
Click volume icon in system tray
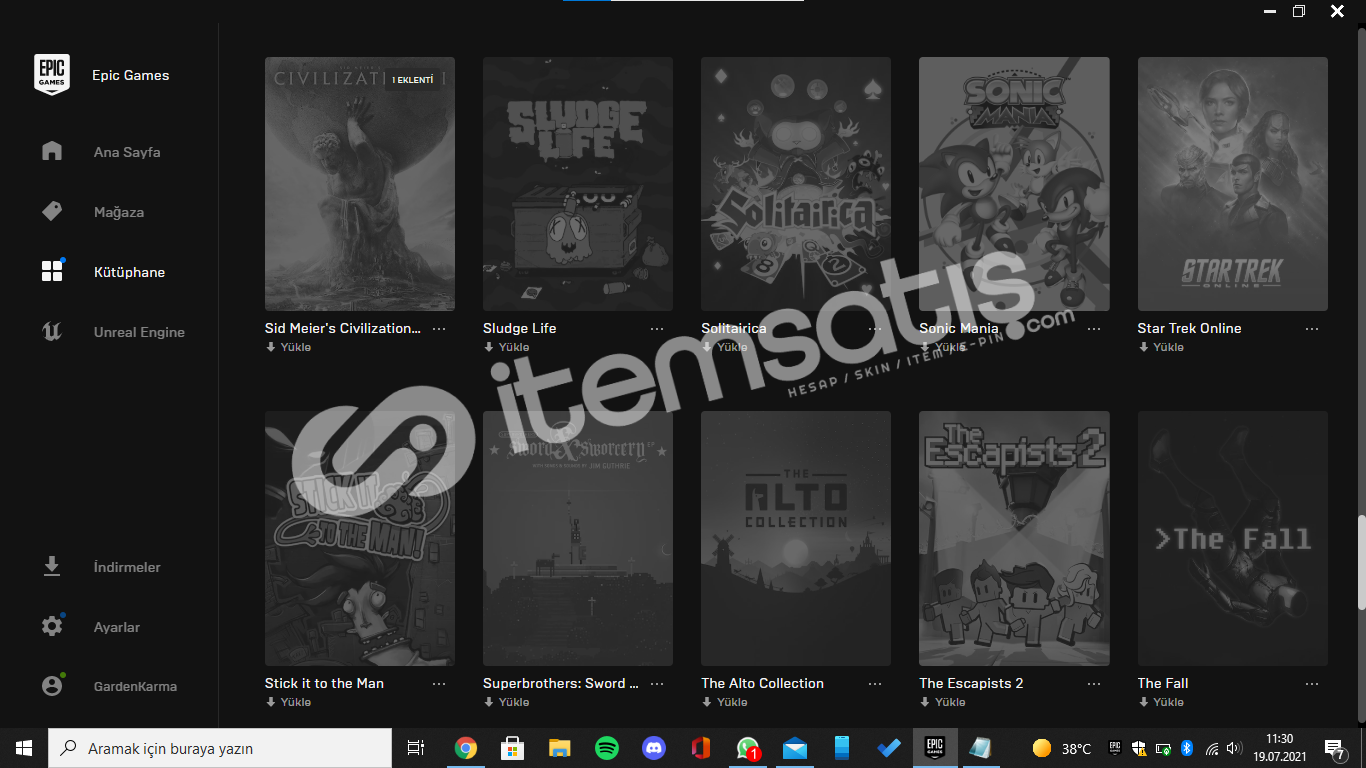(1236, 748)
